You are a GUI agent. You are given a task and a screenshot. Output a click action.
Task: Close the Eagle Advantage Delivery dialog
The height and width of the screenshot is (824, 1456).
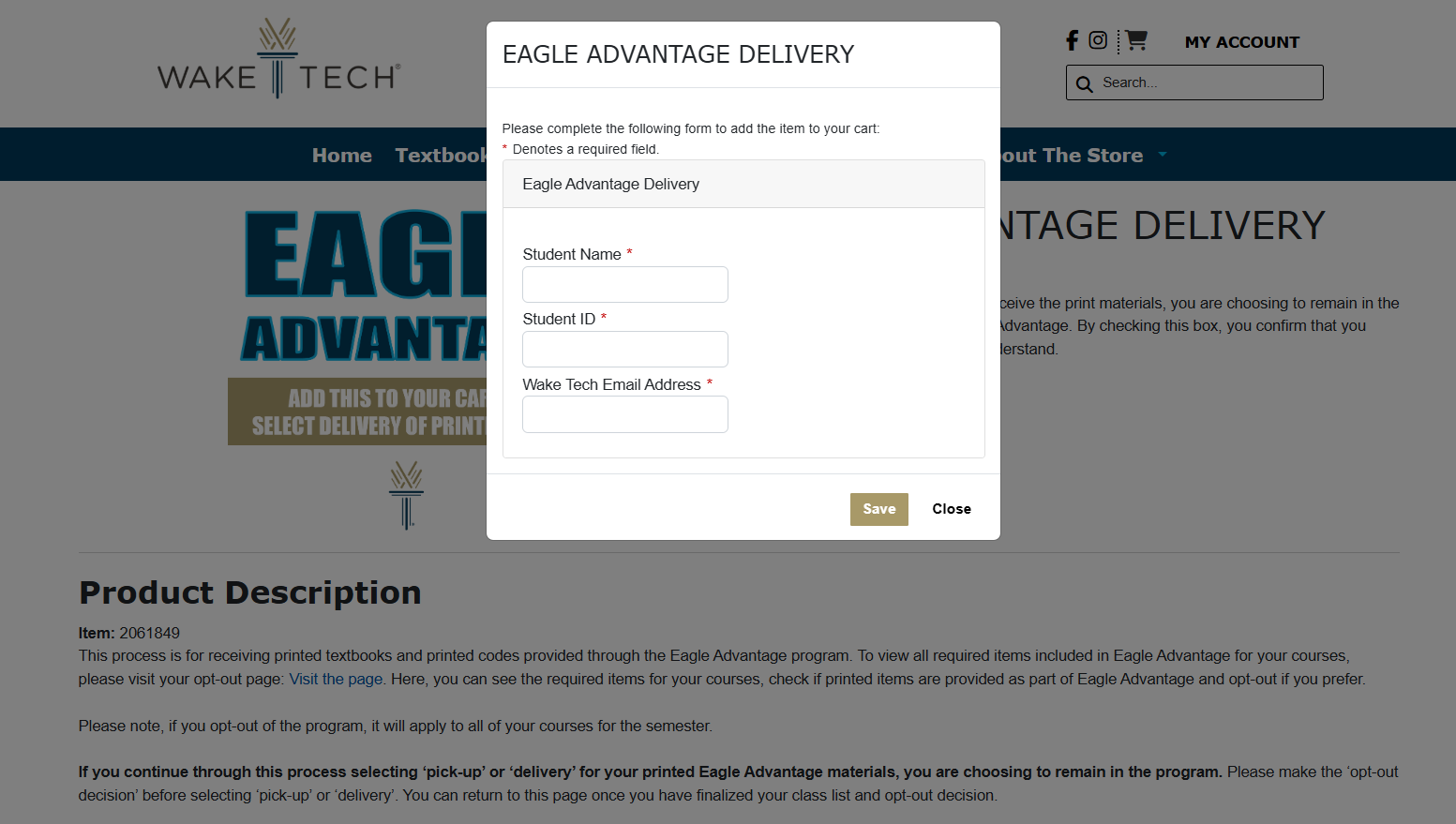point(951,509)
